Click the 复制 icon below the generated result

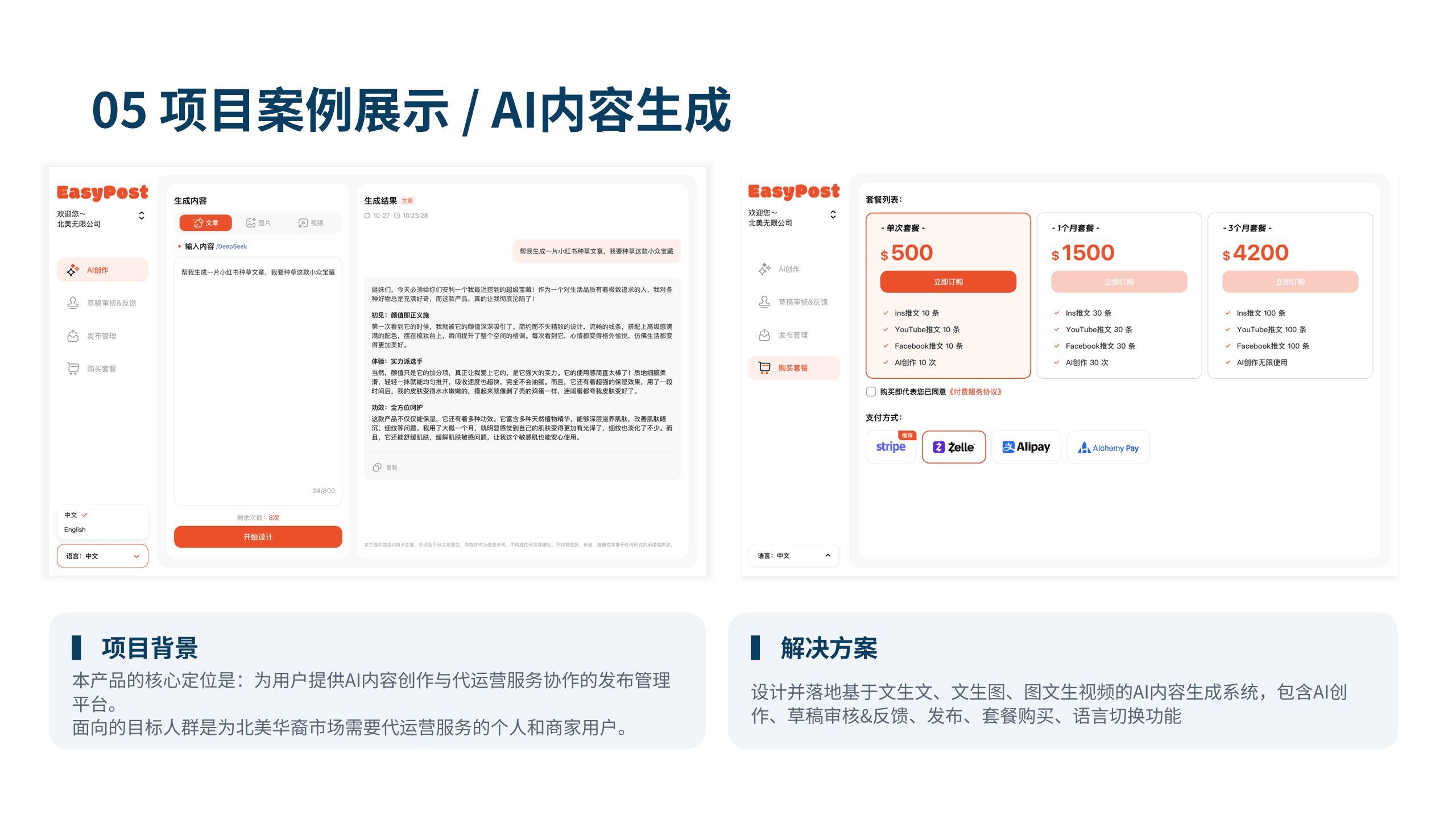click(377, 467)
